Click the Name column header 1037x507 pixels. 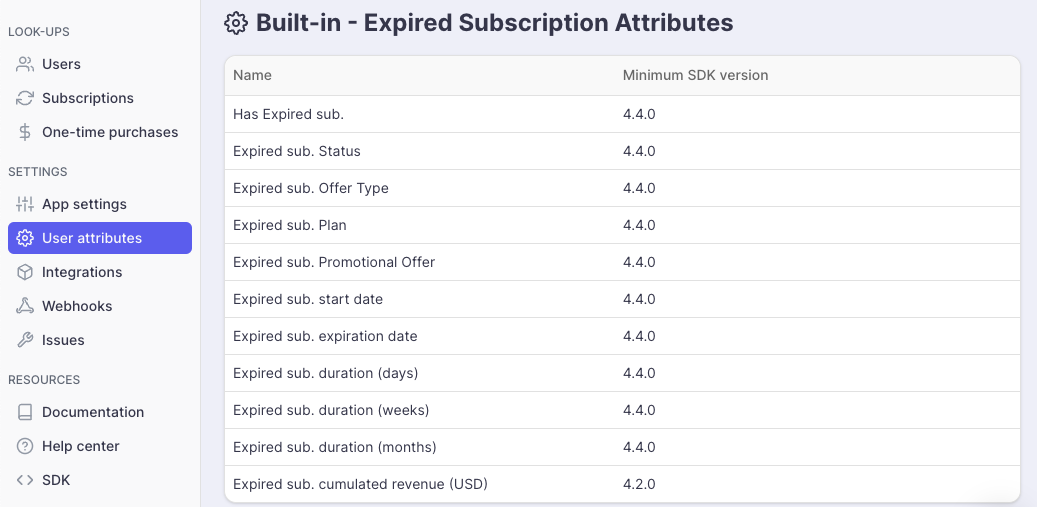(252, 75)
